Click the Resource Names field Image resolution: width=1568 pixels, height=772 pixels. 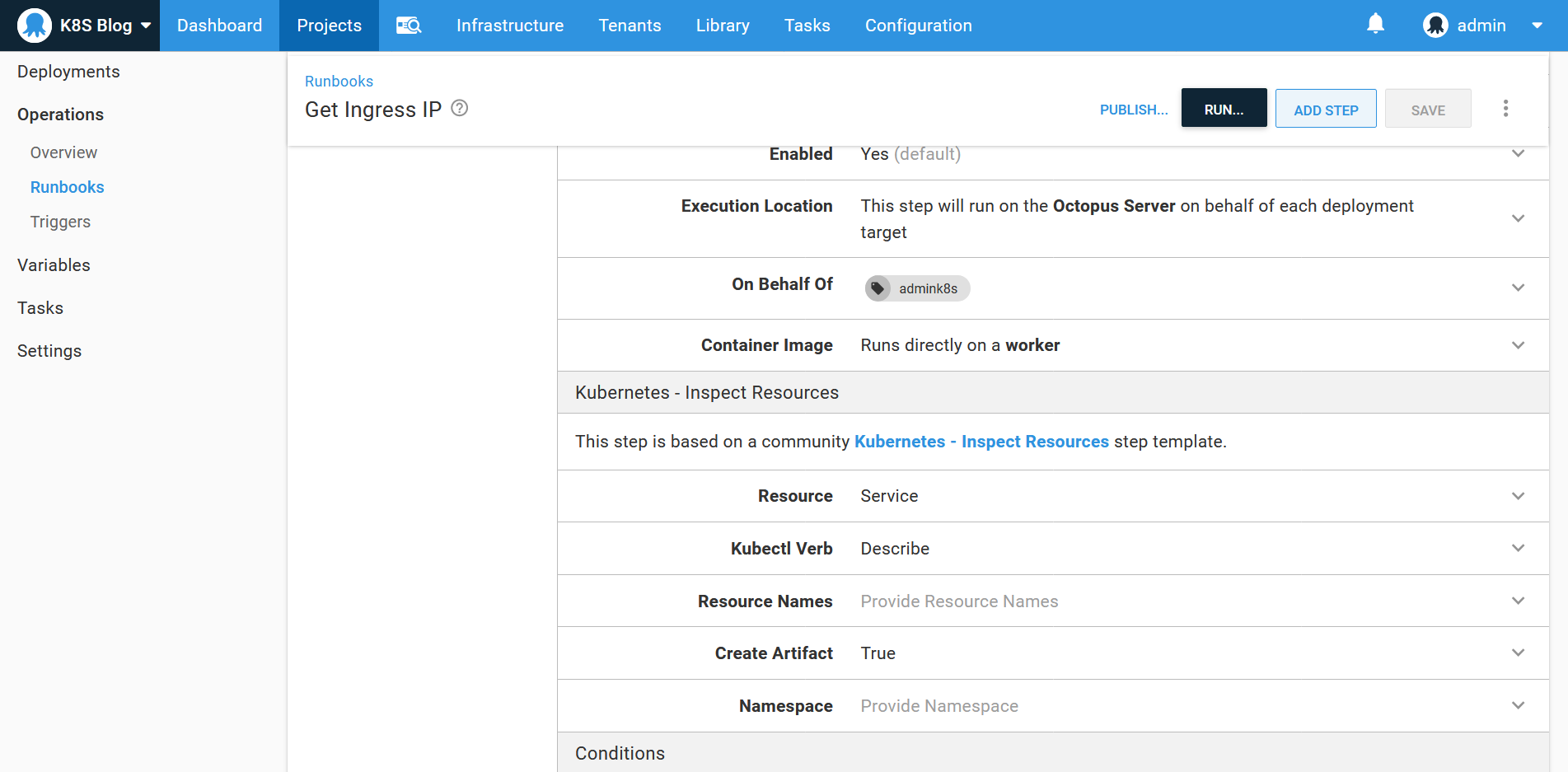click(x=959, y=601)
